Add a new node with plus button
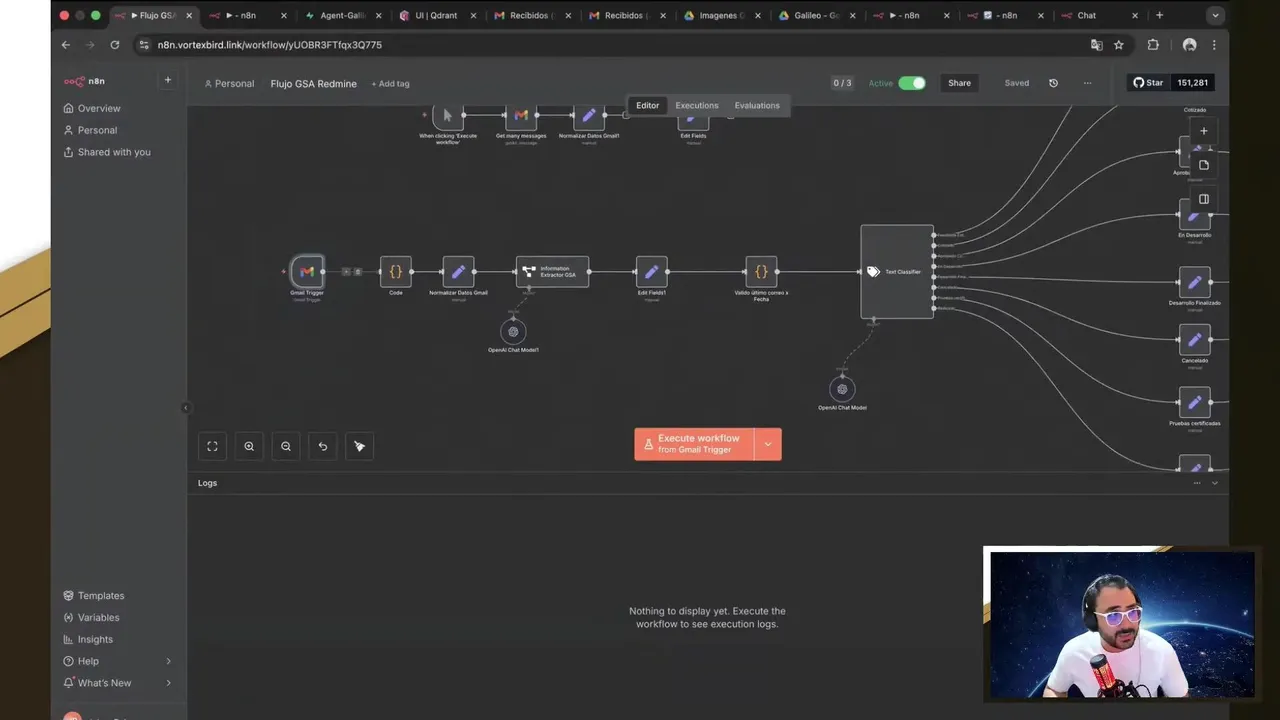This screenshot has height=720, width=1280. point(1203,131)
